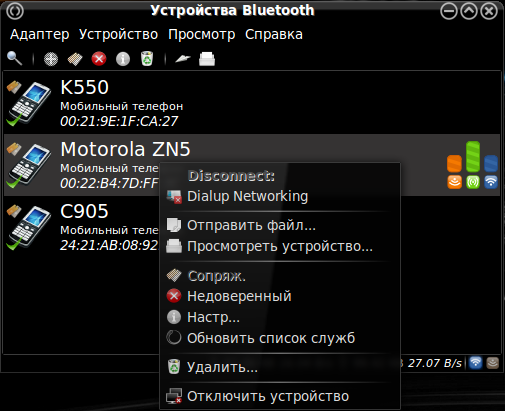Click K550 Мобильный телефон type label

(122, 106)
